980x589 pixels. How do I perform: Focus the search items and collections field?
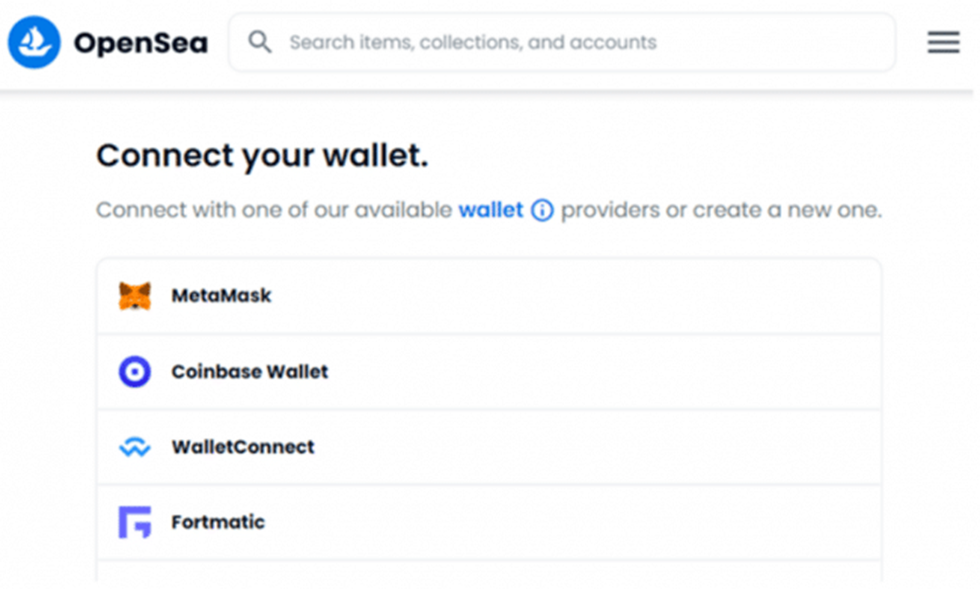pyautogui.click(x=562, y=42)
